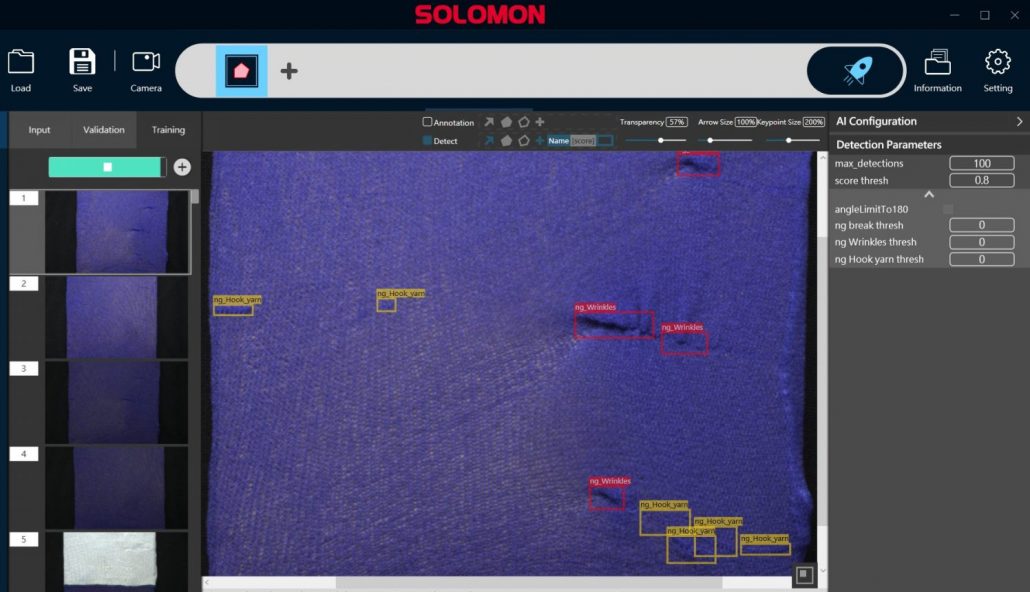
Task: Click the Transparency slider handle
Action: click(662, 139)
